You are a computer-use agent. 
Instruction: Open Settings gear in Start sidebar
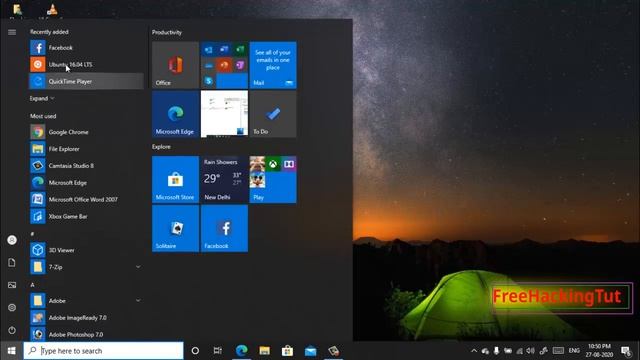(x=12, y=307)
